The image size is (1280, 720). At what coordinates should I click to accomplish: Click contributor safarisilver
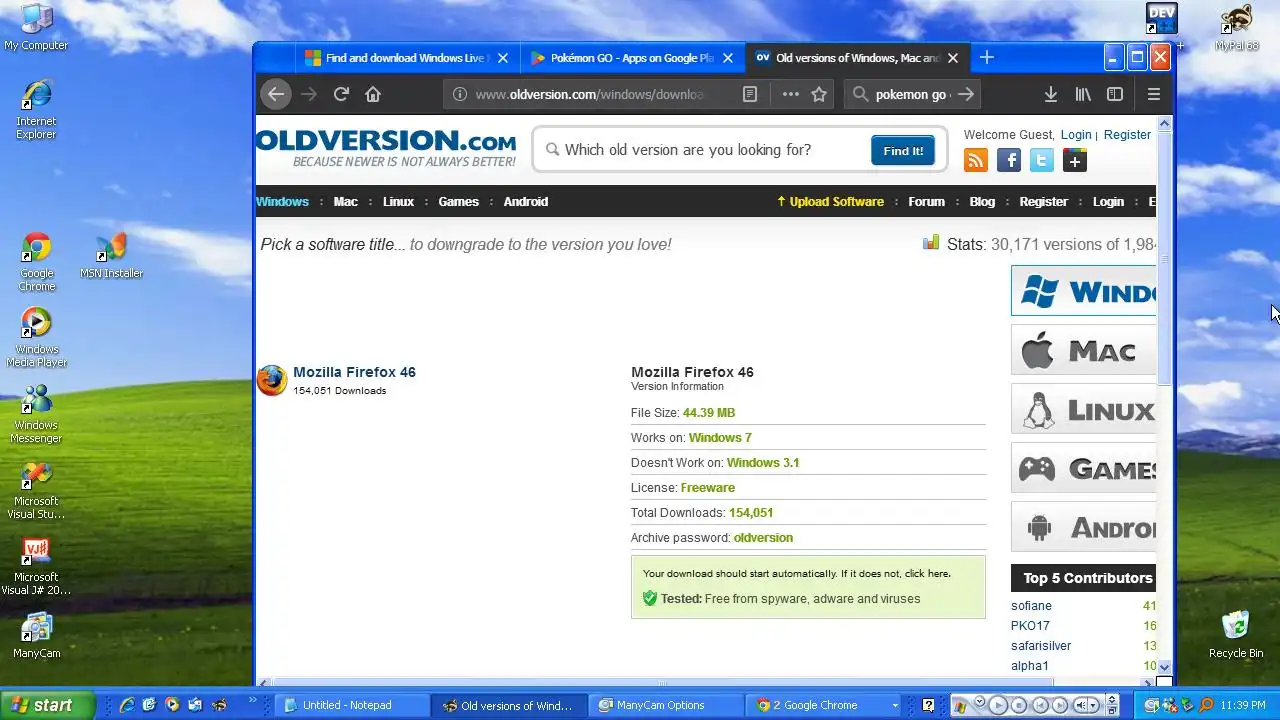tap(1041, 646)
